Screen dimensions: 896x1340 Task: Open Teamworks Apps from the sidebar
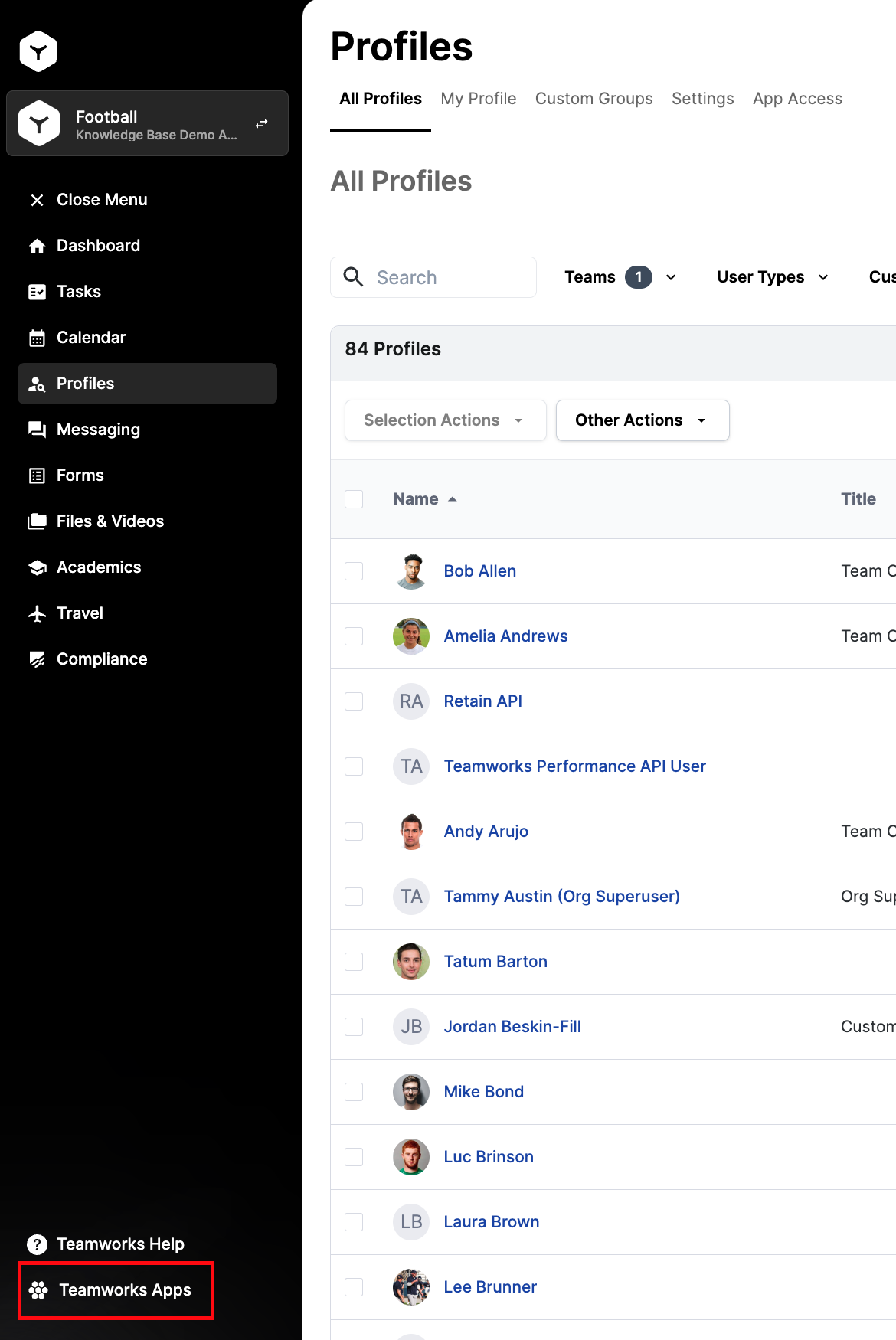coord(116,1290)
